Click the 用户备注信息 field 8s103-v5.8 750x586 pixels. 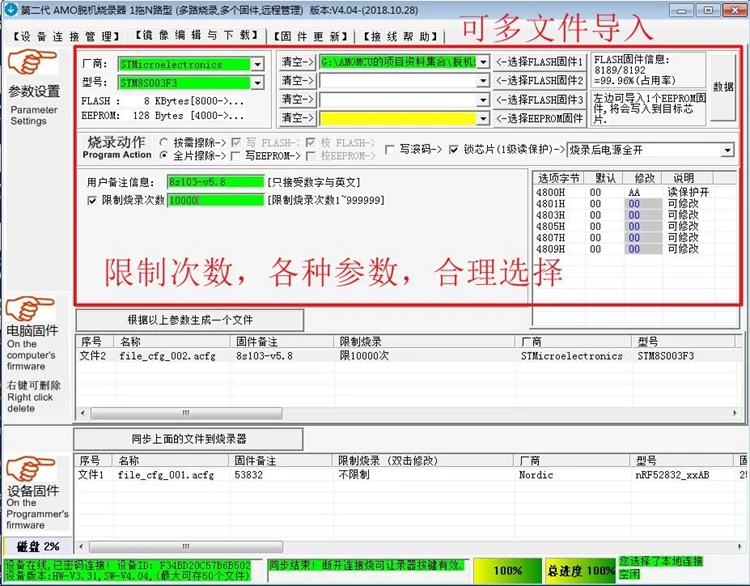coord(215,182)
